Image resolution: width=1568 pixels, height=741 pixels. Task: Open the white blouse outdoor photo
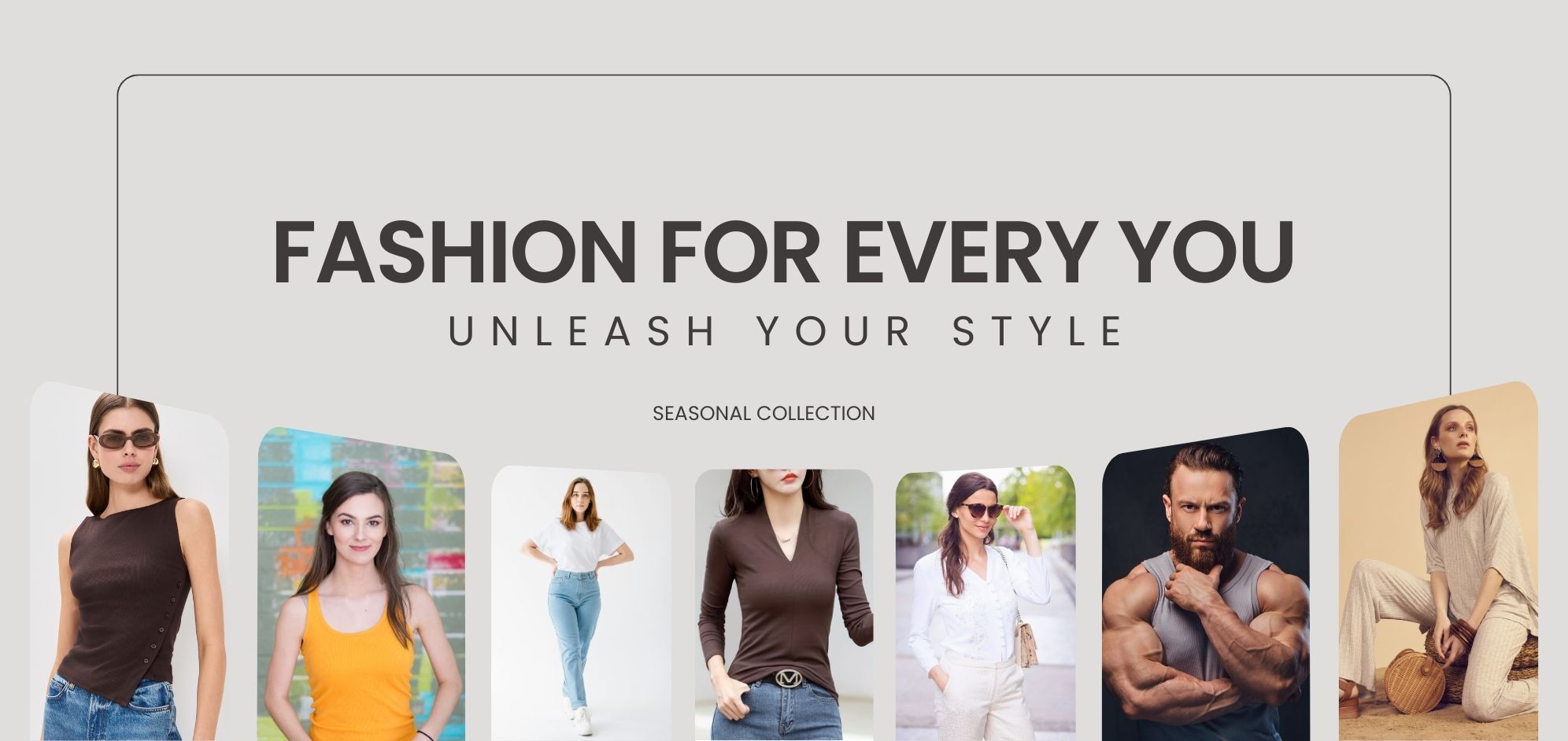click(986, 603)
